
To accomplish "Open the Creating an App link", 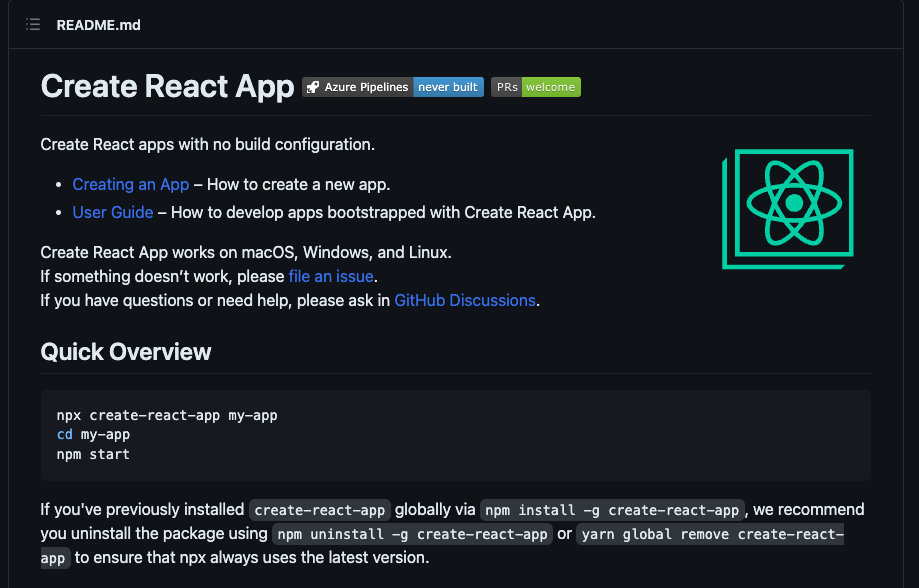I will pyautogui.click(x=131, y=184).
